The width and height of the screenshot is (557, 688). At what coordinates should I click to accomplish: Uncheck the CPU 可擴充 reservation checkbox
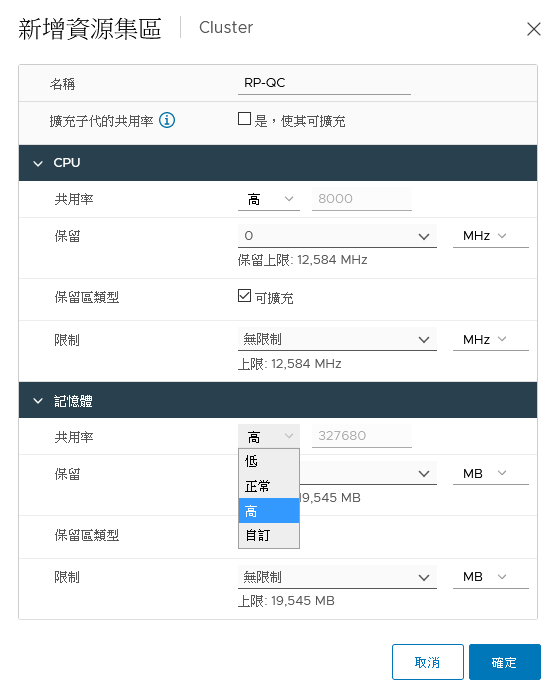(x=244, y=295)
